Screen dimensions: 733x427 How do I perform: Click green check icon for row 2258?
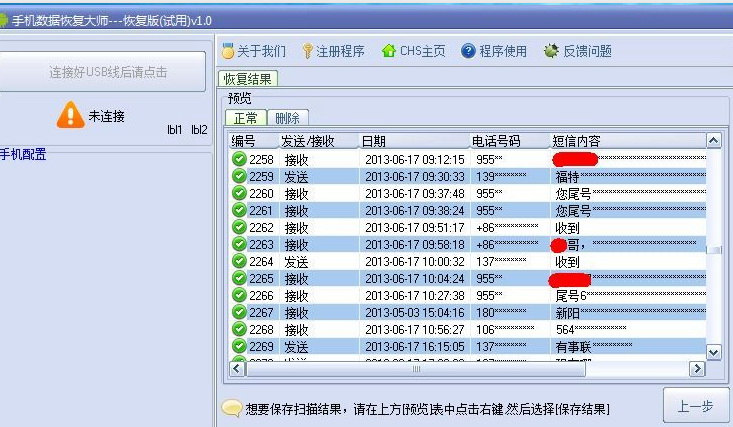[x=239, y=159]
